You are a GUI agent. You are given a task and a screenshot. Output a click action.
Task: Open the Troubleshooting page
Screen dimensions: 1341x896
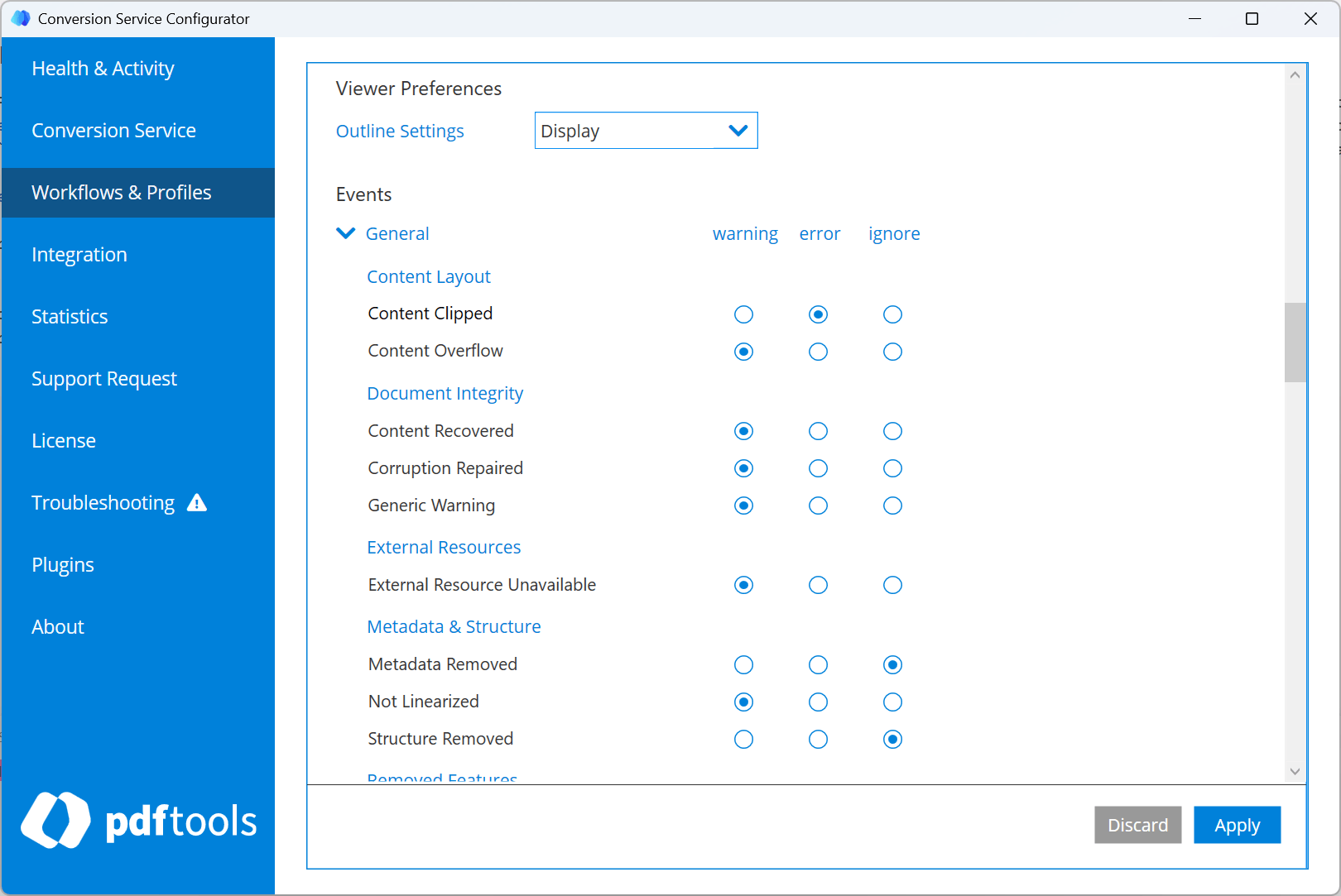[x=103, y=502]
